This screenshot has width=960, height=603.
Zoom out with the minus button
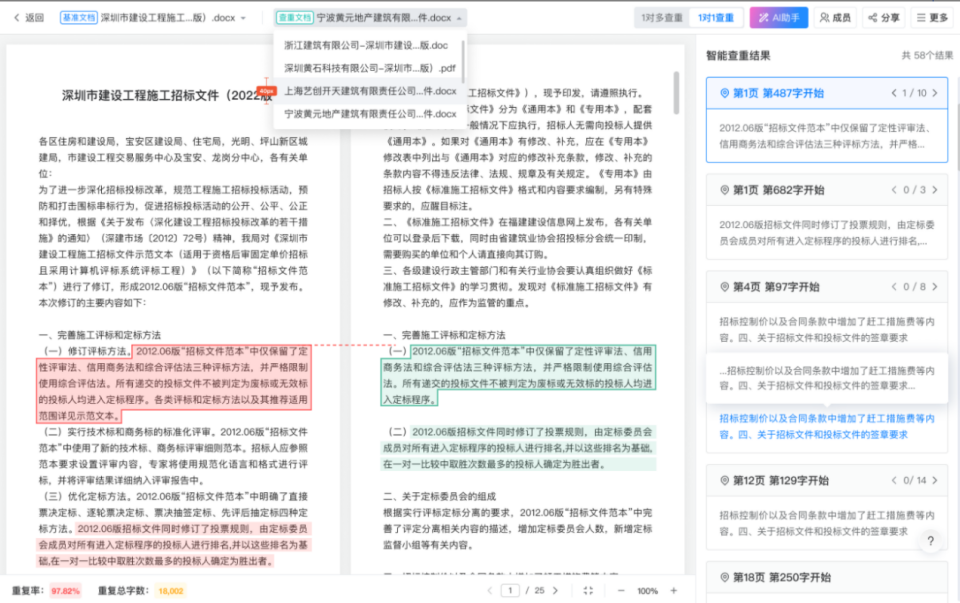click(621, 591)
